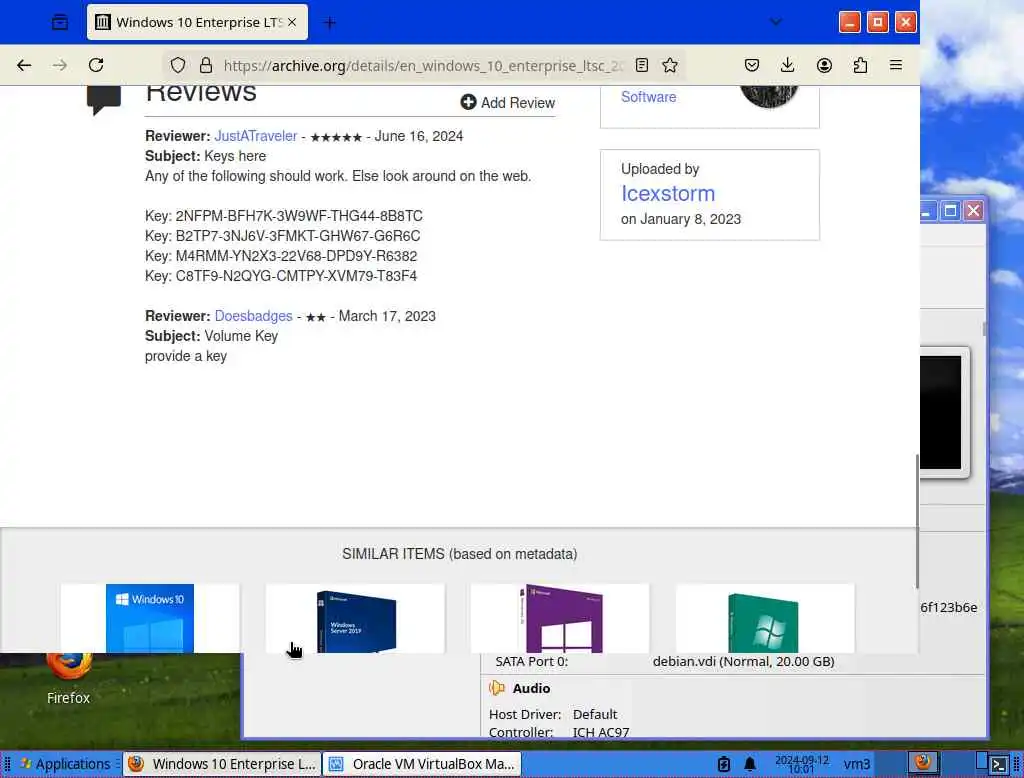Click key text M4RMM-YN2X3-22V68-DPD9Y-R6382
Viewport: 1024px width, 778px height.
(x=296, y=256)
